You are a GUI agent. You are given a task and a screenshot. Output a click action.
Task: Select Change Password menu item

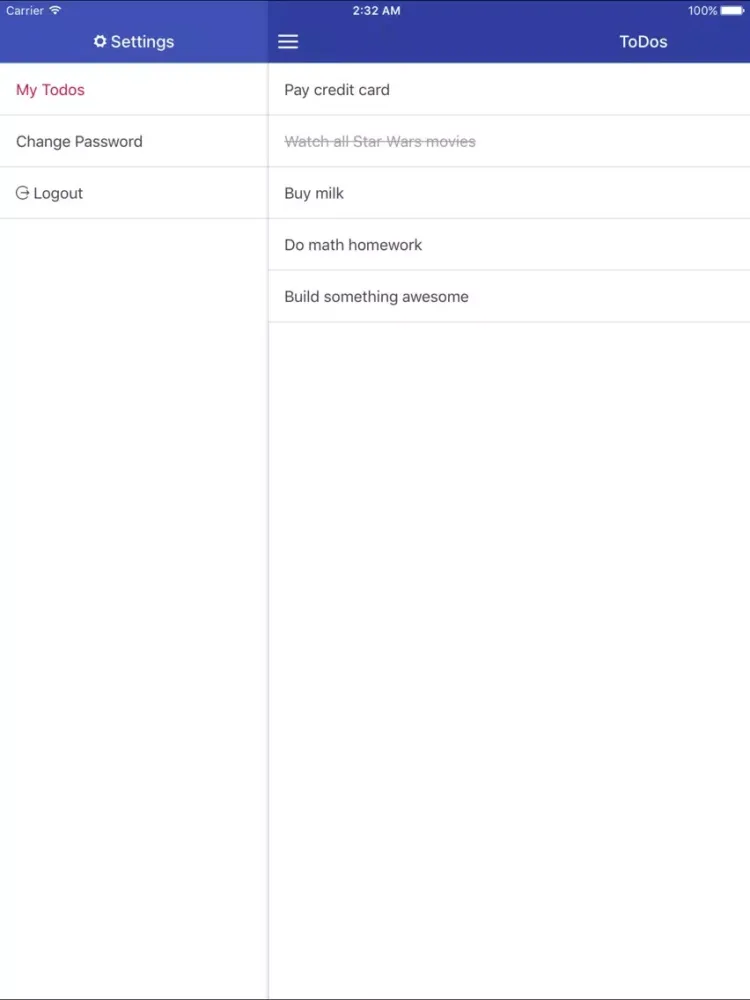79,142
